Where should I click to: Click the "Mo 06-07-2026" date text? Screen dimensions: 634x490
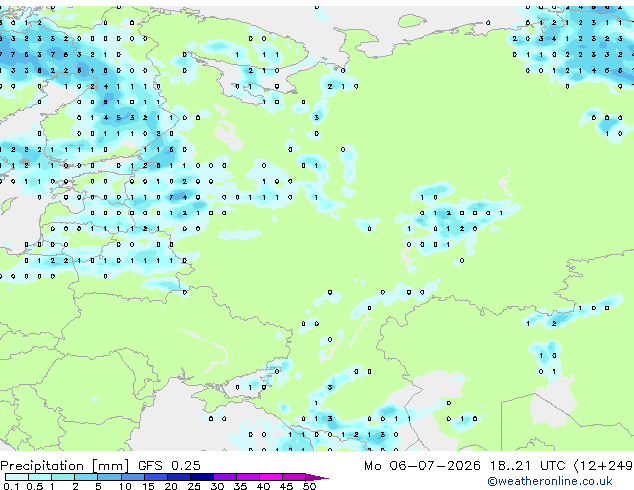click(422, 465)
